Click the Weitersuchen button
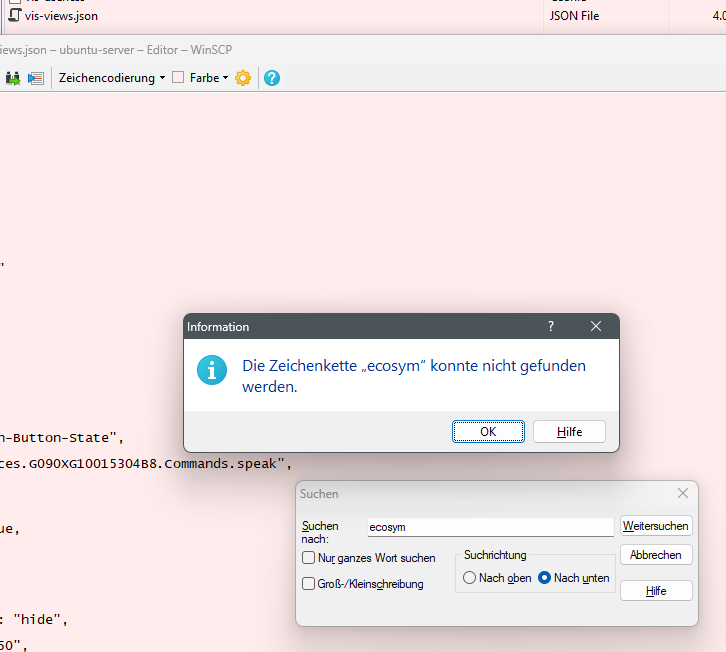726x652 pixels. [656, 526]
